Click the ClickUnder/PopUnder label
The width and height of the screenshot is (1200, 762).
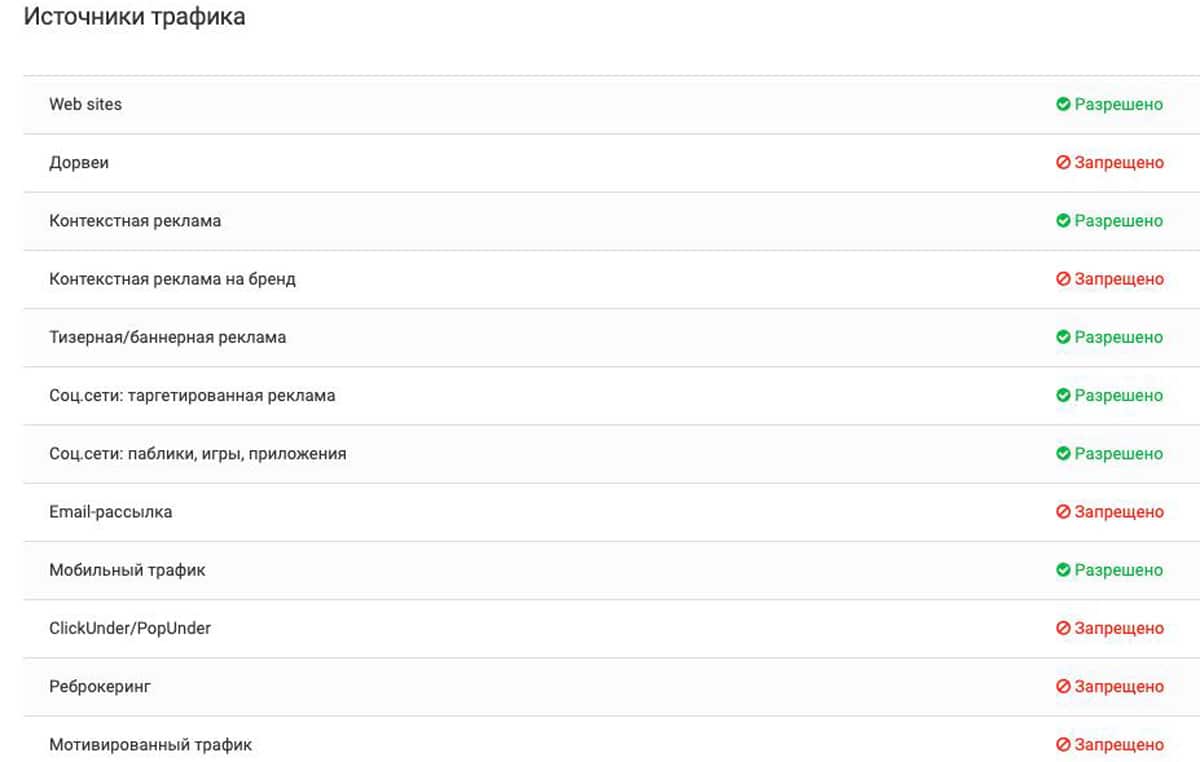[x=130, y=628]
